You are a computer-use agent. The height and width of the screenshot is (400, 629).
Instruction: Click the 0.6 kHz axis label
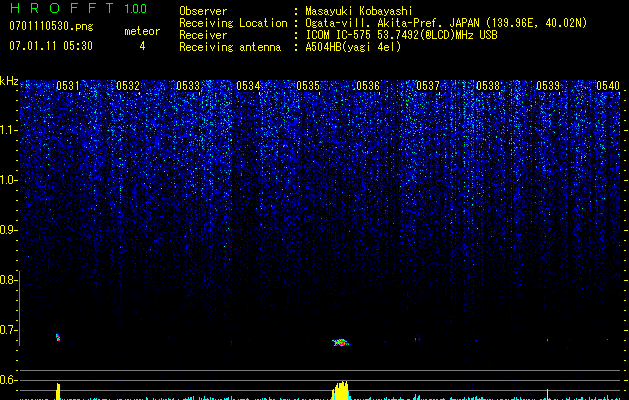pyautogui.click(x=8, y=380)
